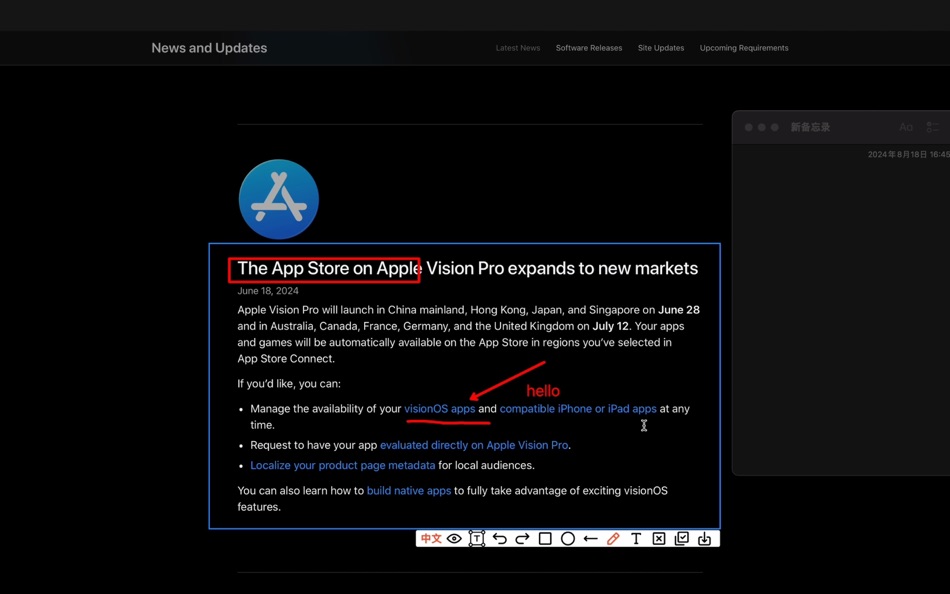Click the June 18, 2024 date text
Viewport: 950px width, 594px height.
[268, 291]
